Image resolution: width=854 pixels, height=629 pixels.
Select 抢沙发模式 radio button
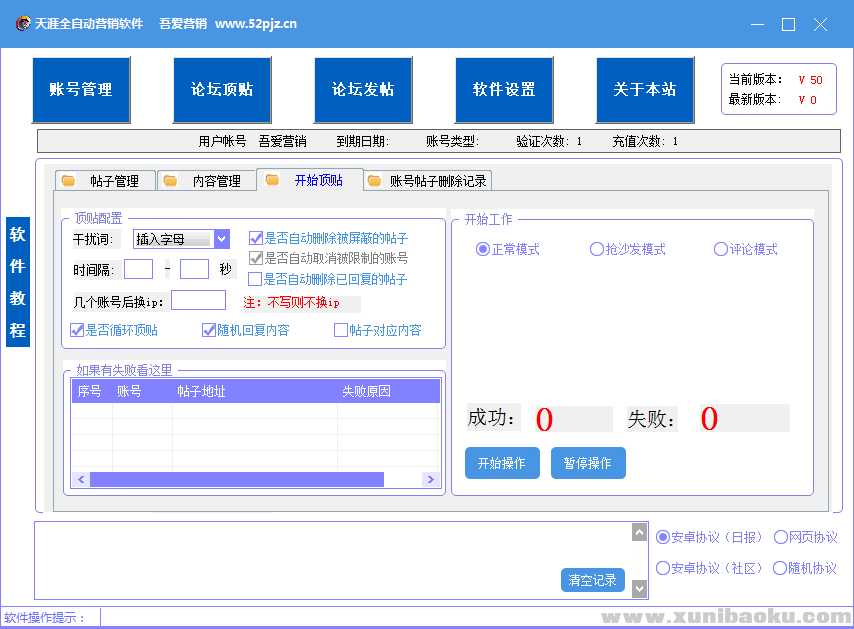tap(597, 249)
